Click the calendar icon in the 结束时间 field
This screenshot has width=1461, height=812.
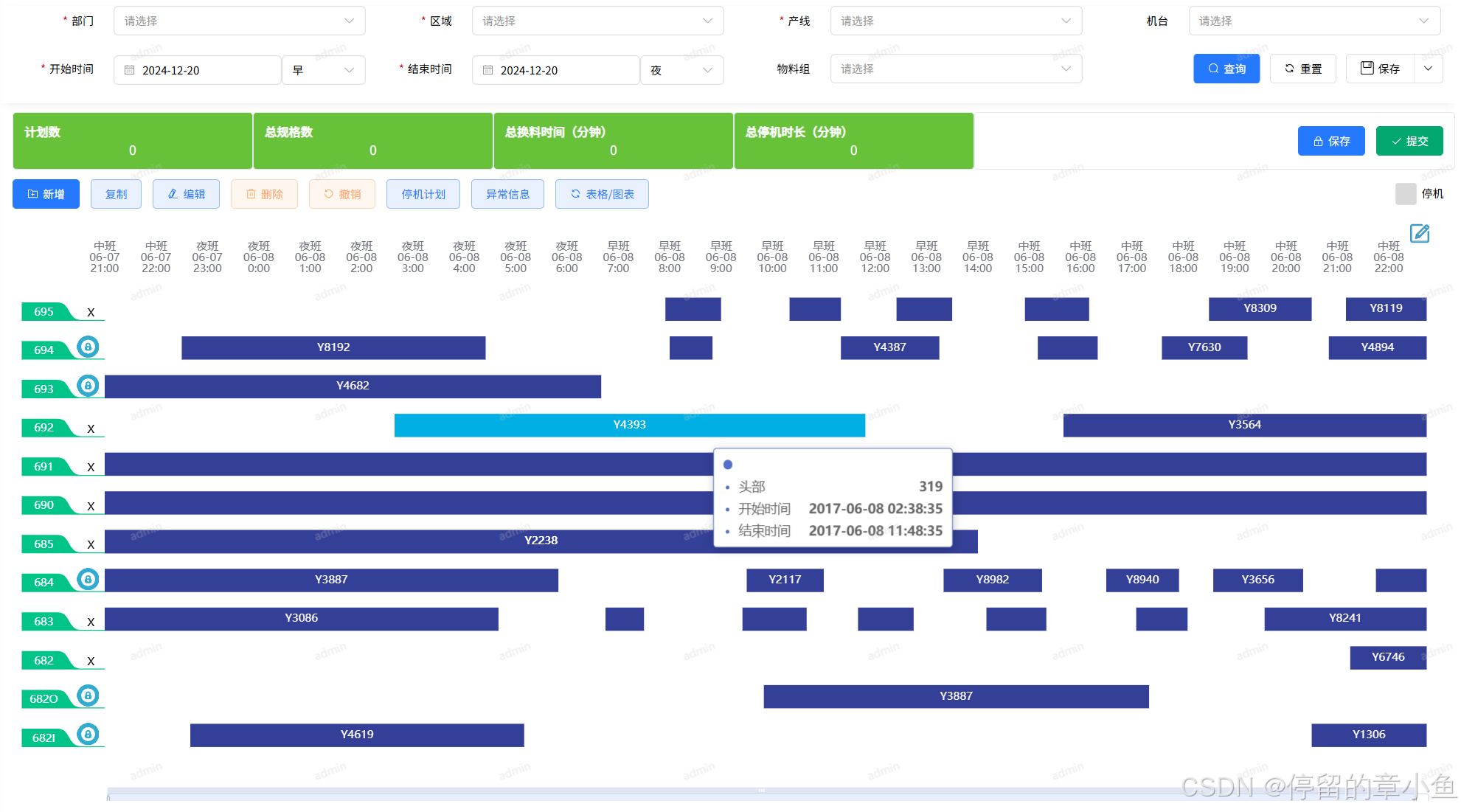[x=488, y=69]
